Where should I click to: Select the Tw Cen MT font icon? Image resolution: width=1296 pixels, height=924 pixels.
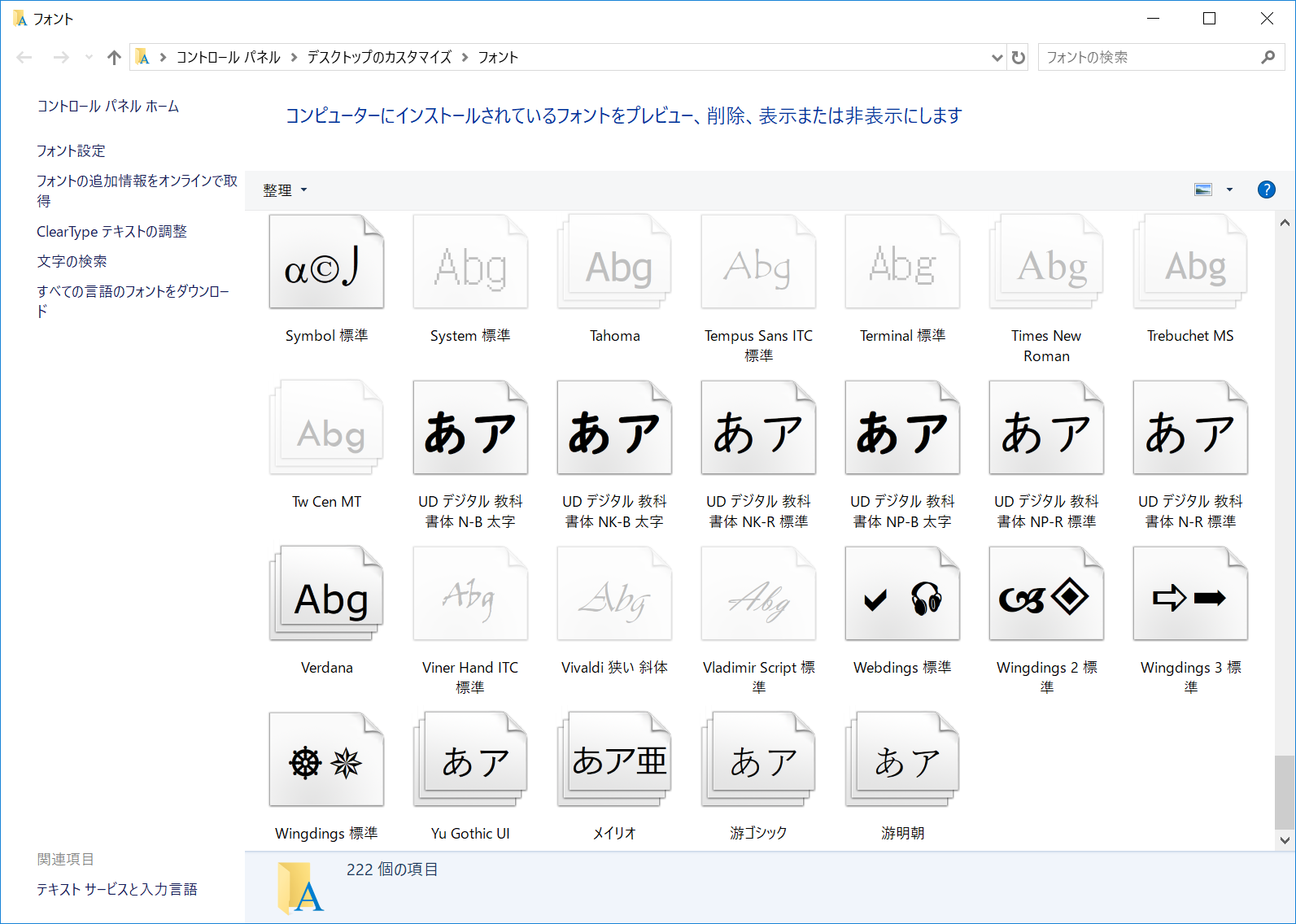click(x=326, y=428)
